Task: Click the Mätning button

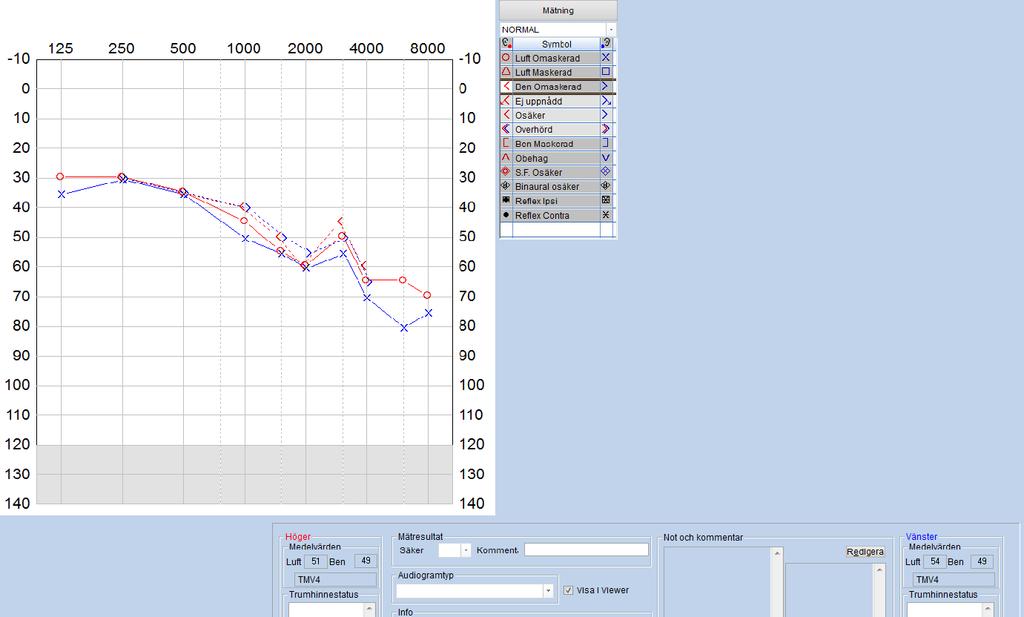Action: (558, 10)
